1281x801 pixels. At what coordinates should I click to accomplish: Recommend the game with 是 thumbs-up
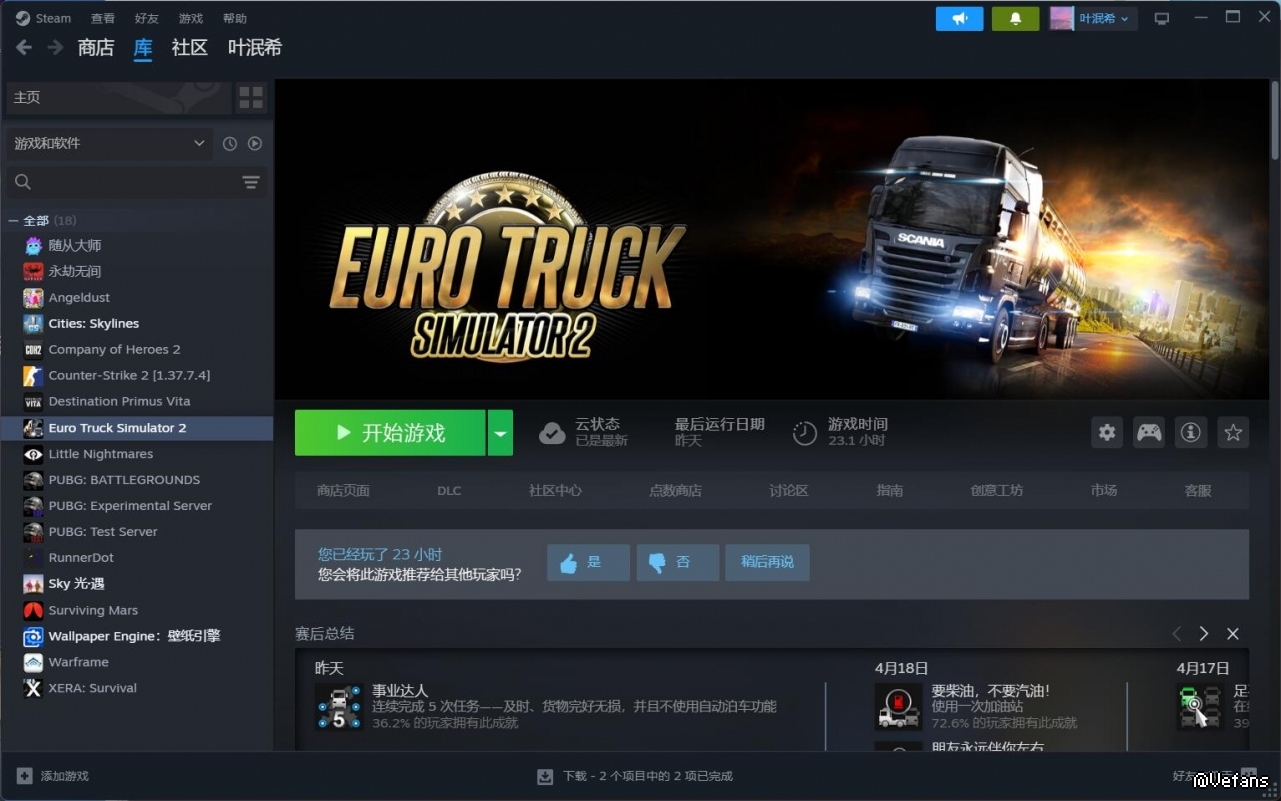pos(588,563)
